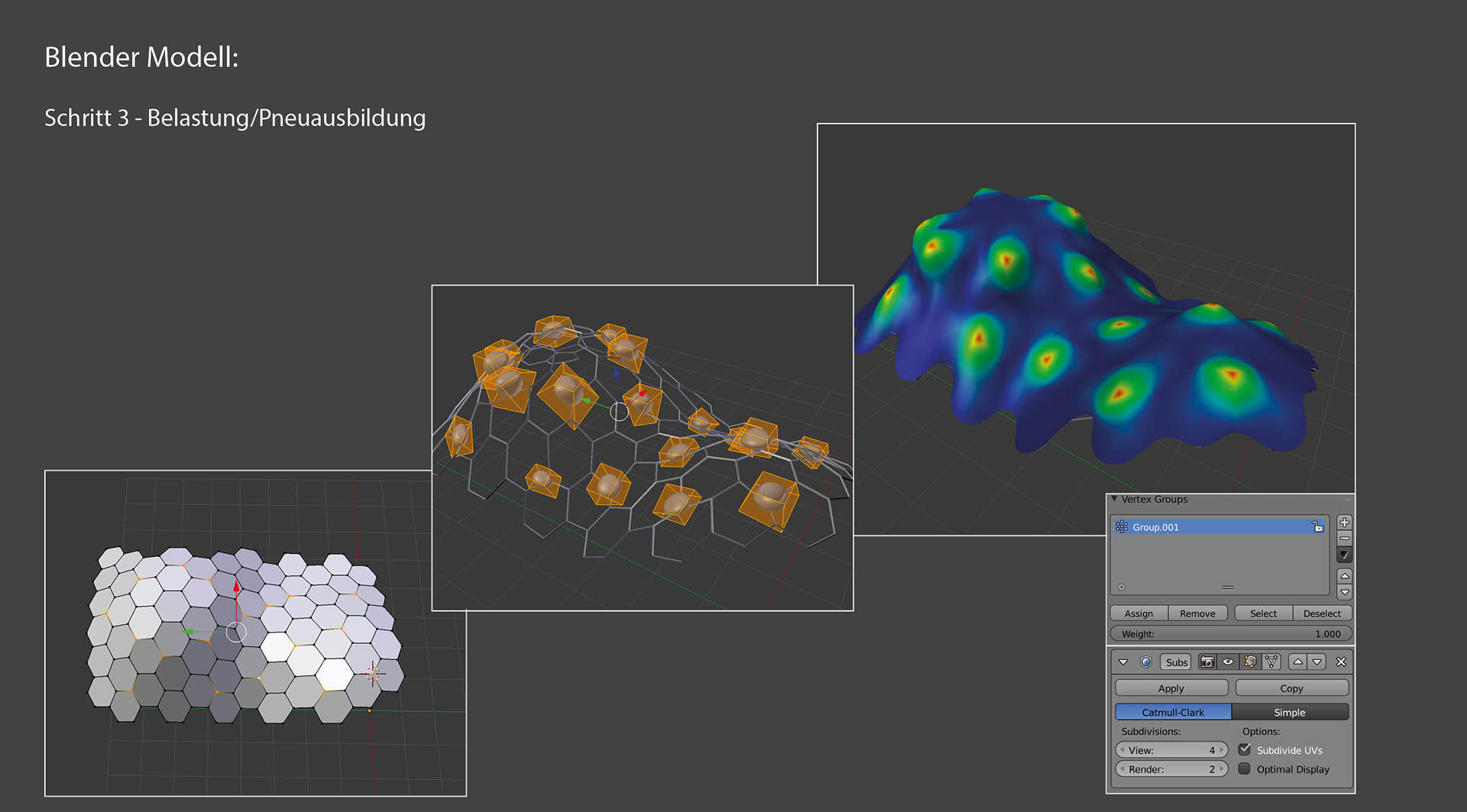This screenshot has width=1467, height=812.
Task: Click the Assign button
Action: pyautogui.click(x=1138, y=613)
